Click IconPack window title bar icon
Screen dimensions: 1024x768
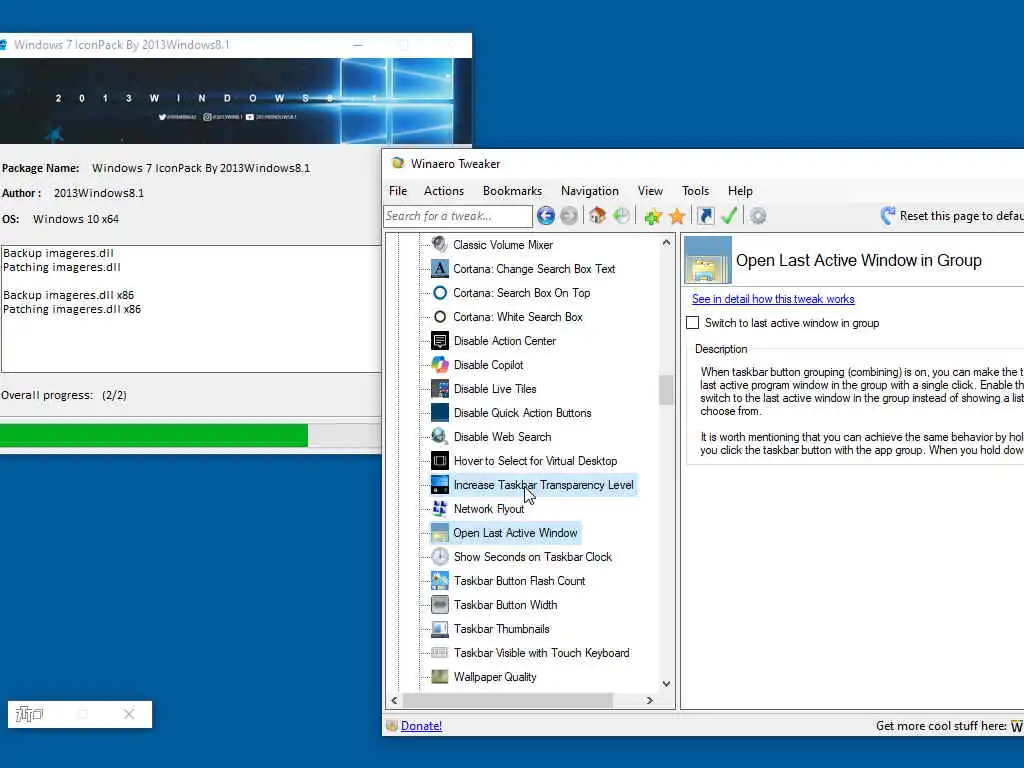tap(3, 44)
